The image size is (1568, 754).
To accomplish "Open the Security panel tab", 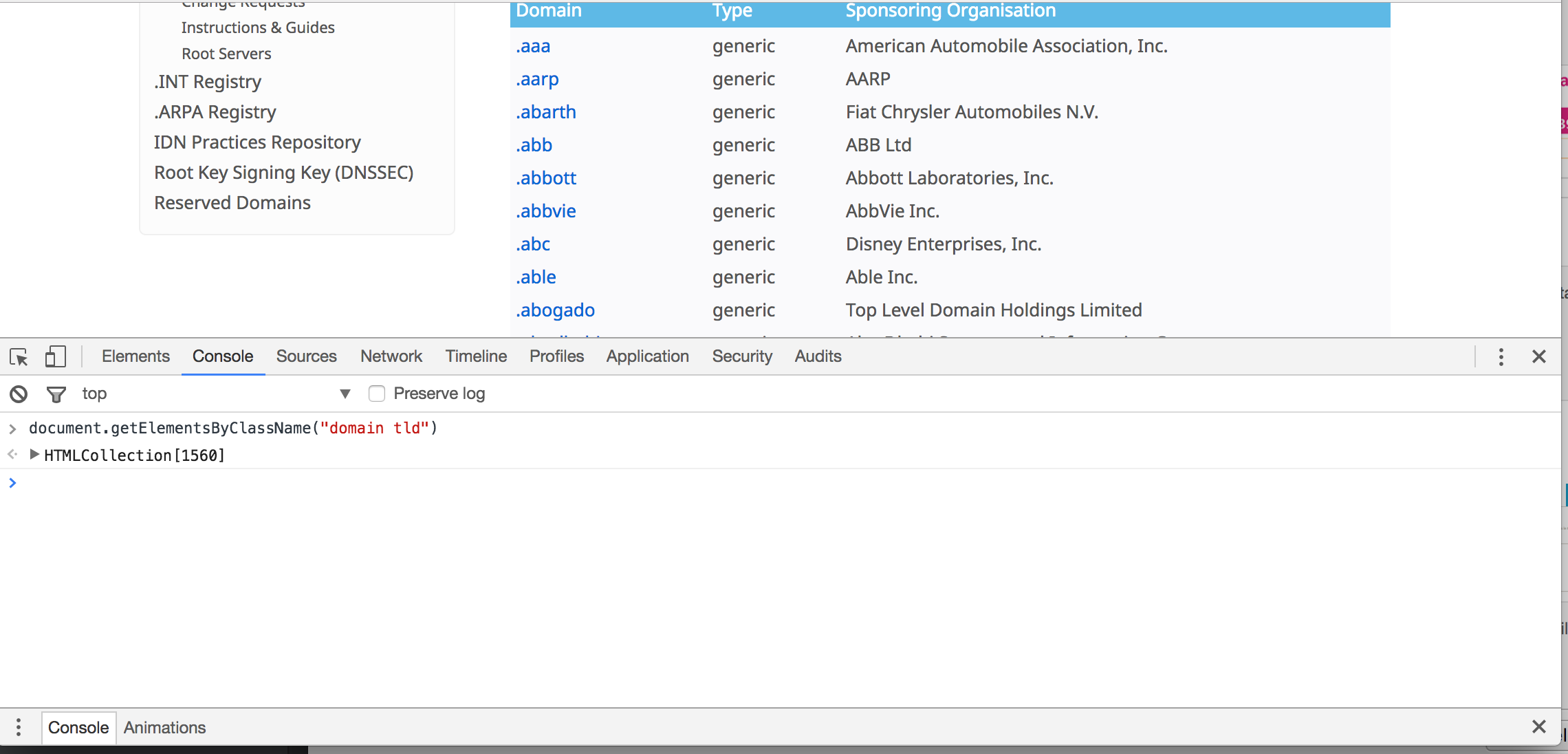I will pyautogui.click(x=741, y=356).
